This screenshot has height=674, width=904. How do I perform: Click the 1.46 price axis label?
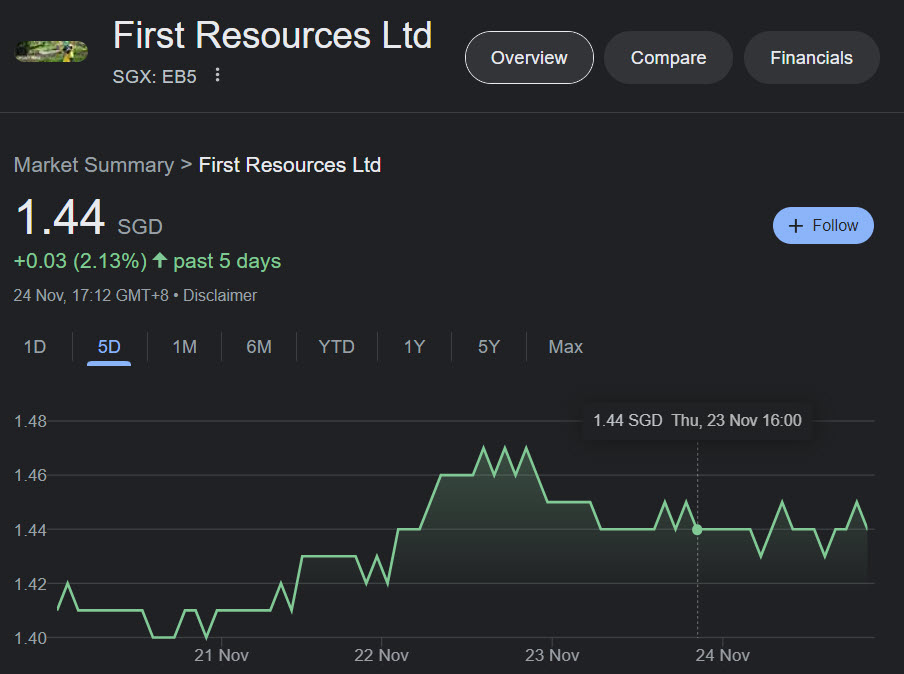tap(31, 475)
